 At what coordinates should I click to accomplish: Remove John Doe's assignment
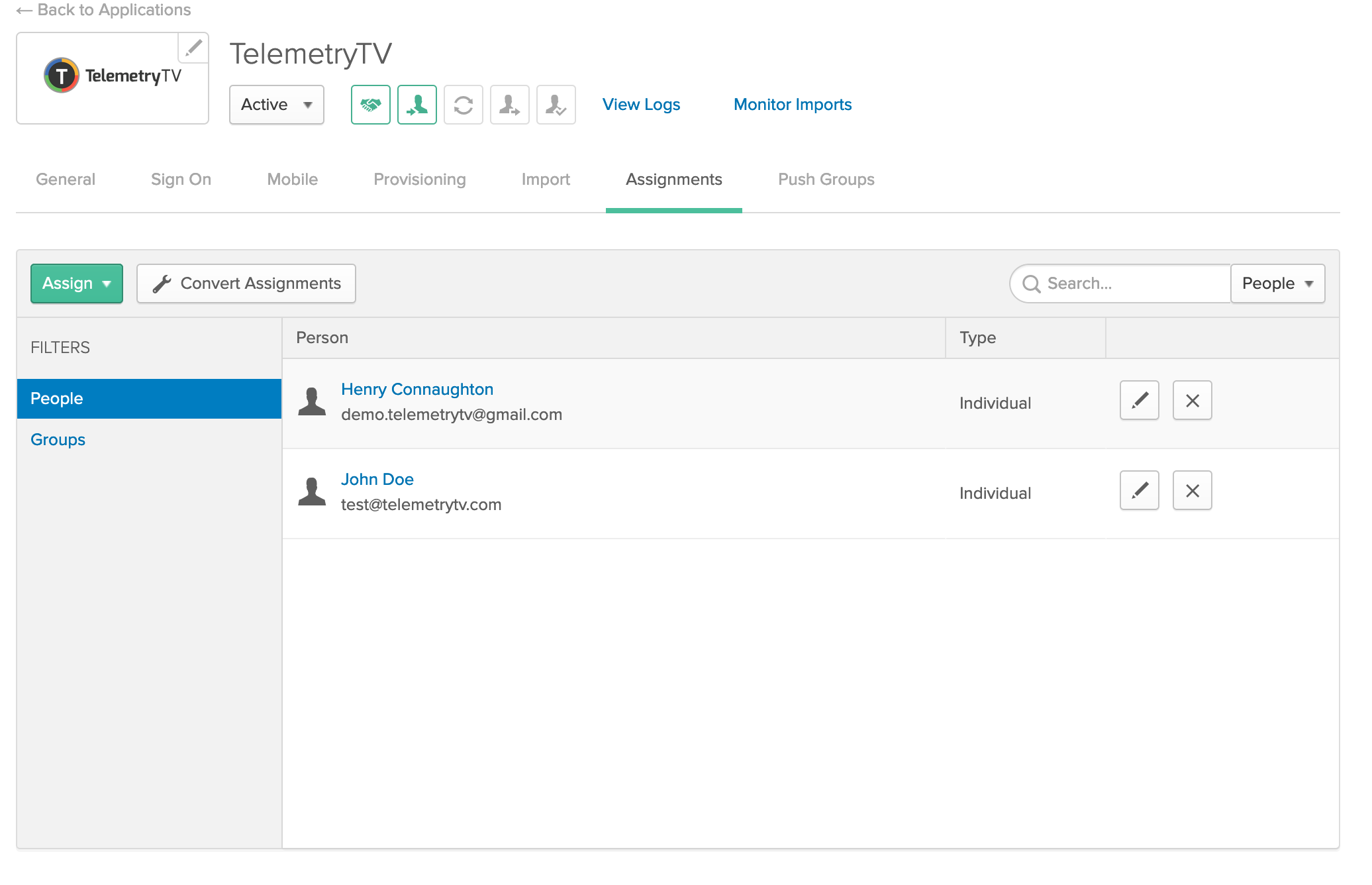(1192, 490)
